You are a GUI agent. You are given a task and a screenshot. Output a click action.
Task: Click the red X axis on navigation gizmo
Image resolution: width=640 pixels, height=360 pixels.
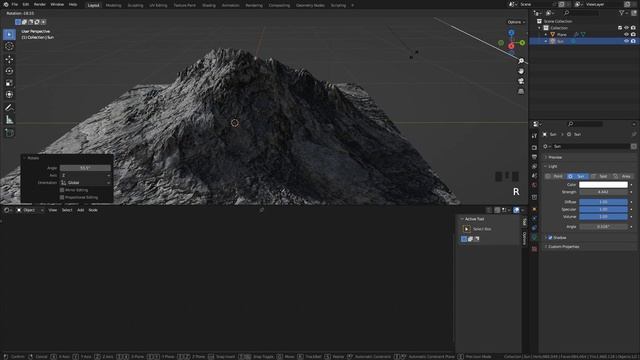point(511,46)
